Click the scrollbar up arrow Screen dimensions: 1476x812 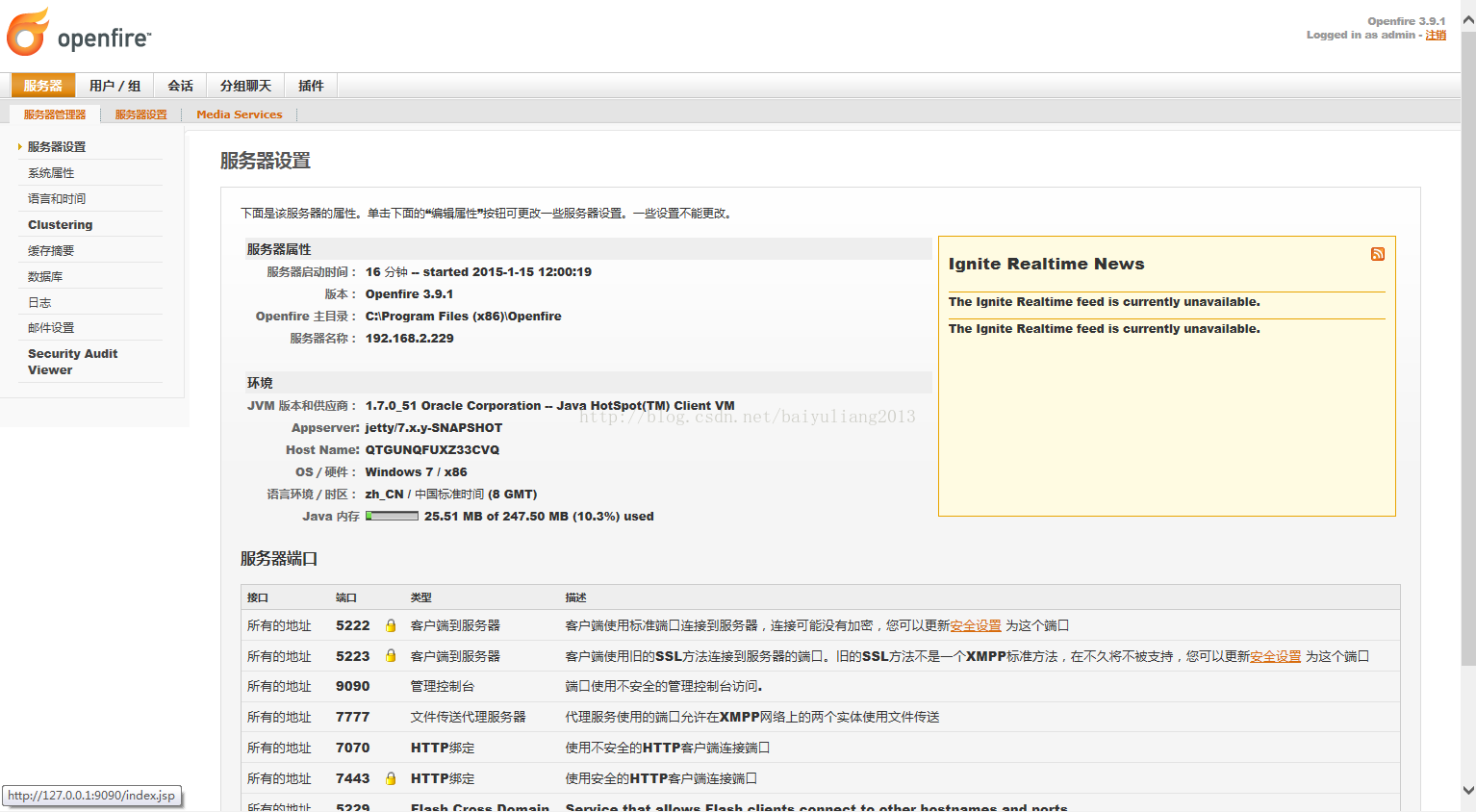coord(1468,19)
